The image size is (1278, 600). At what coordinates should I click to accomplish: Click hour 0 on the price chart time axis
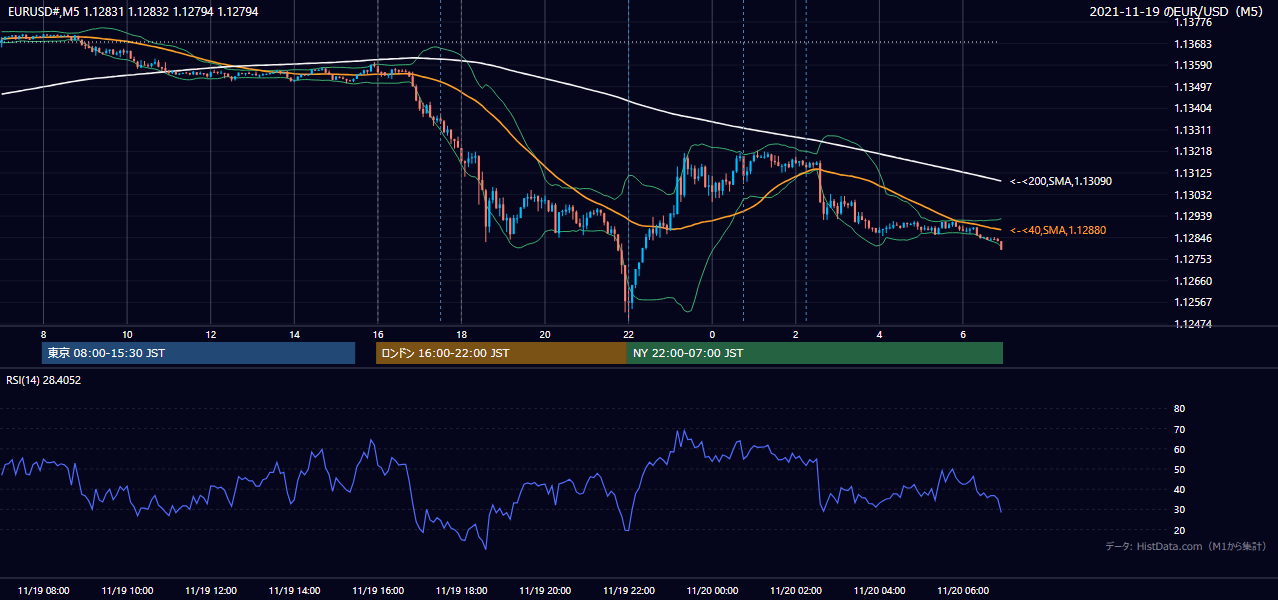coord(712,334)
